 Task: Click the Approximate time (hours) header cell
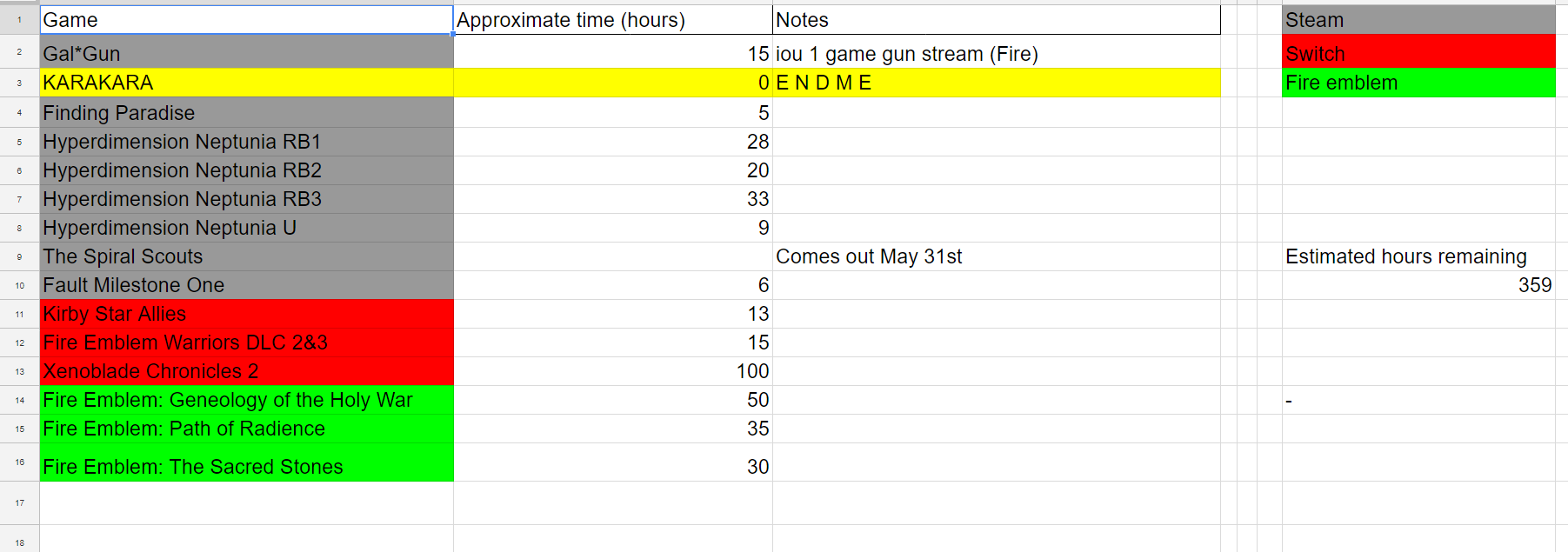click(613, 20)
